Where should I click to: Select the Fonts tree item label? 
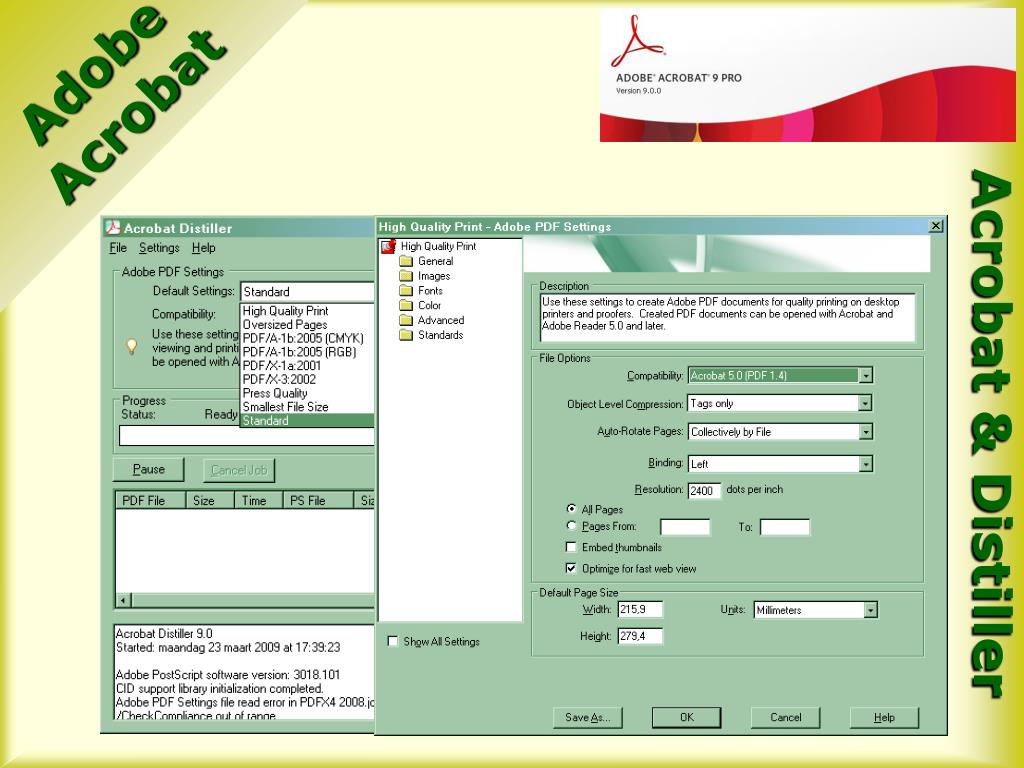[430, 291]
